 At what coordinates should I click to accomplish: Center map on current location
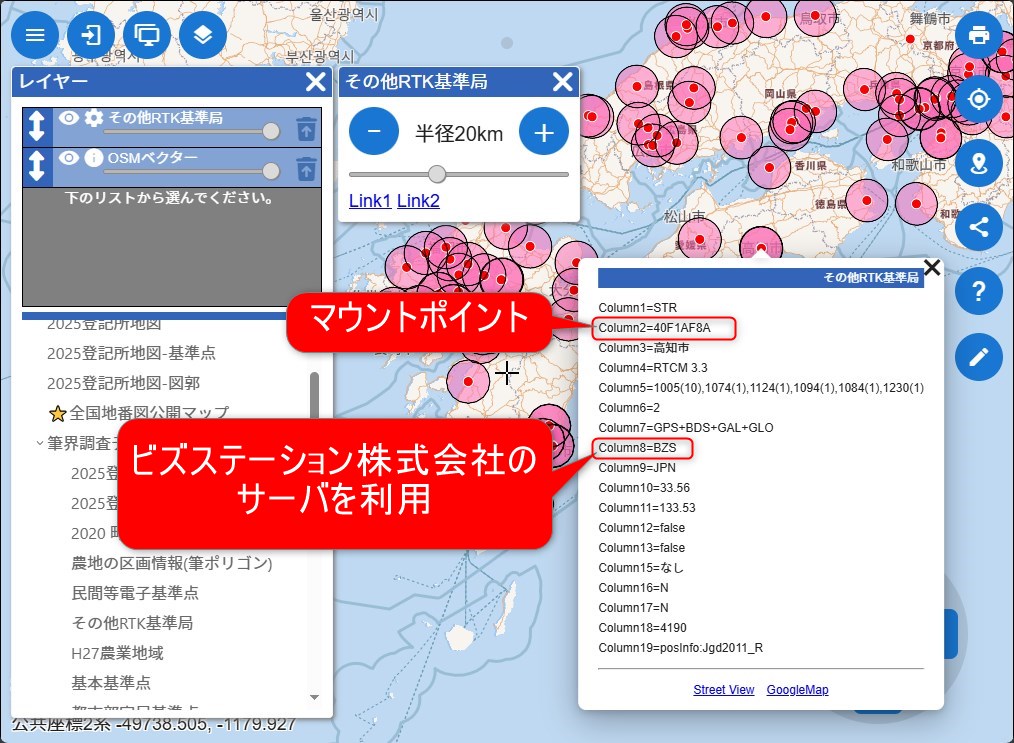tap(978, 100)
